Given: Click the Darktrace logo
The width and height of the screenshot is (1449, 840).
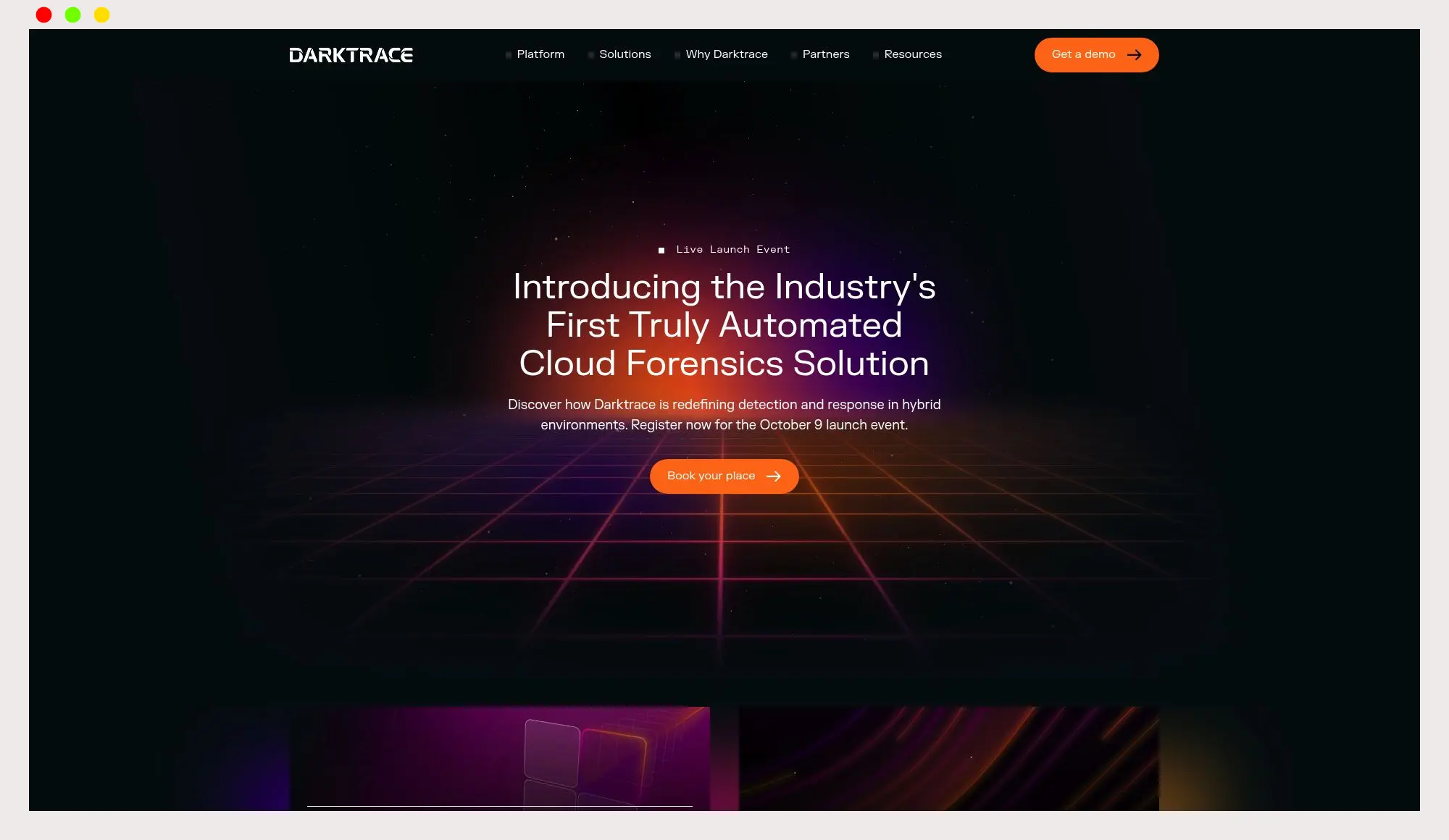Looking at the screenshot, I should coord(351,55).
